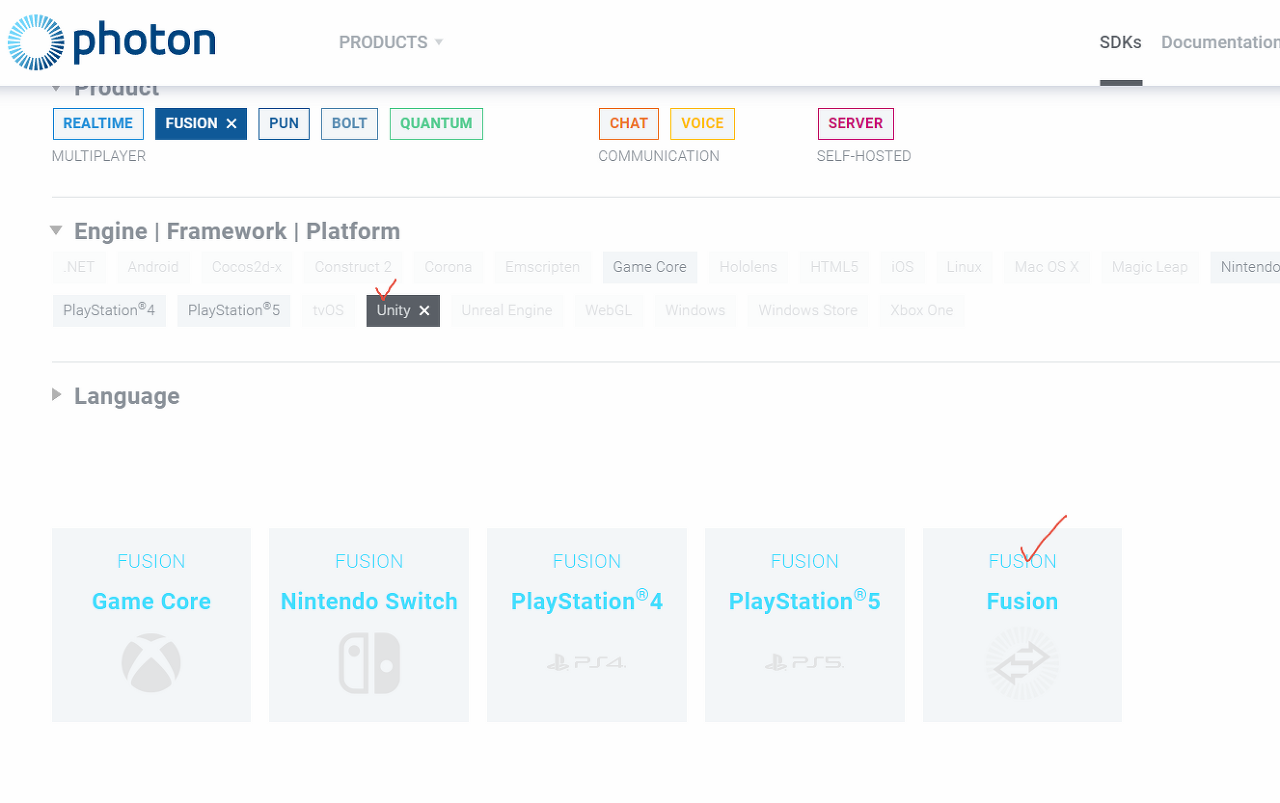
Task: Click the PS5 logo icon
Action: point(805,662)
